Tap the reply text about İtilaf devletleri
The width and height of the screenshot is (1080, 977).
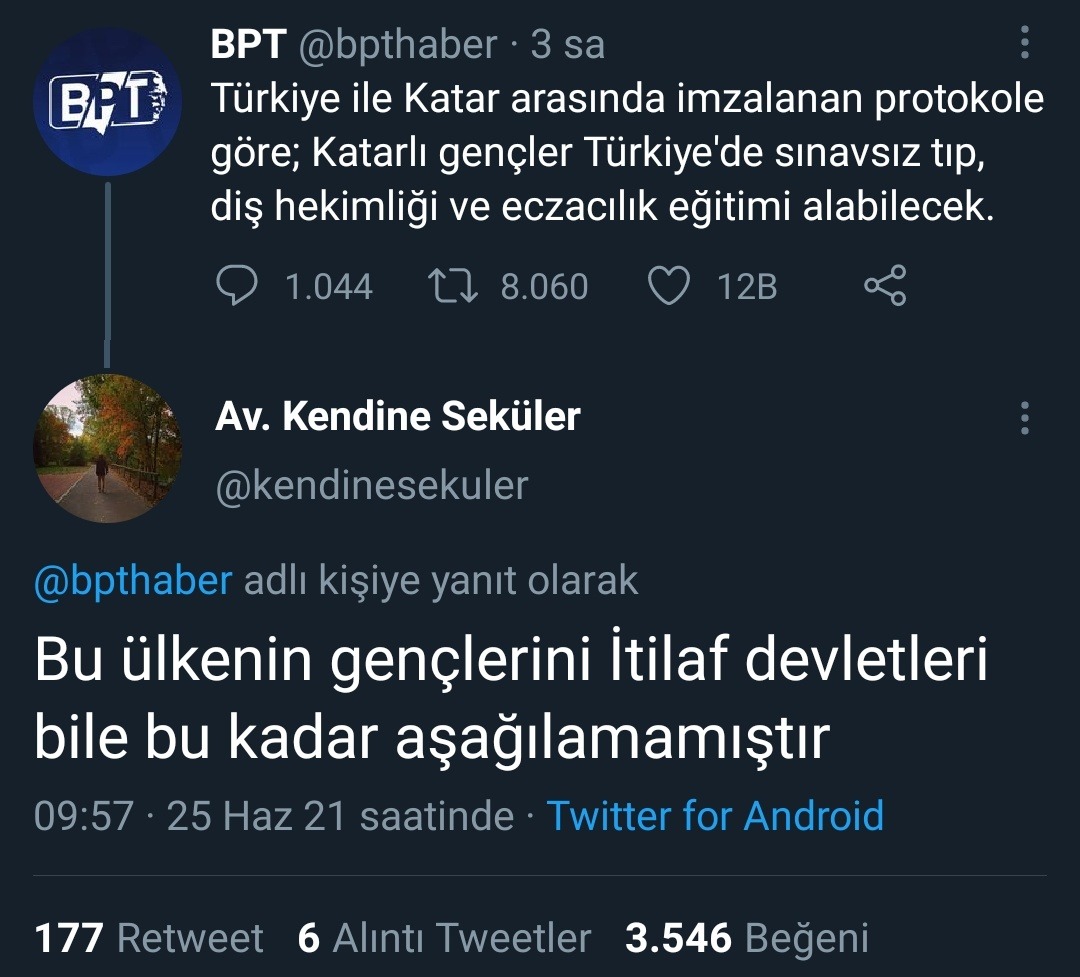coord(510,700)
